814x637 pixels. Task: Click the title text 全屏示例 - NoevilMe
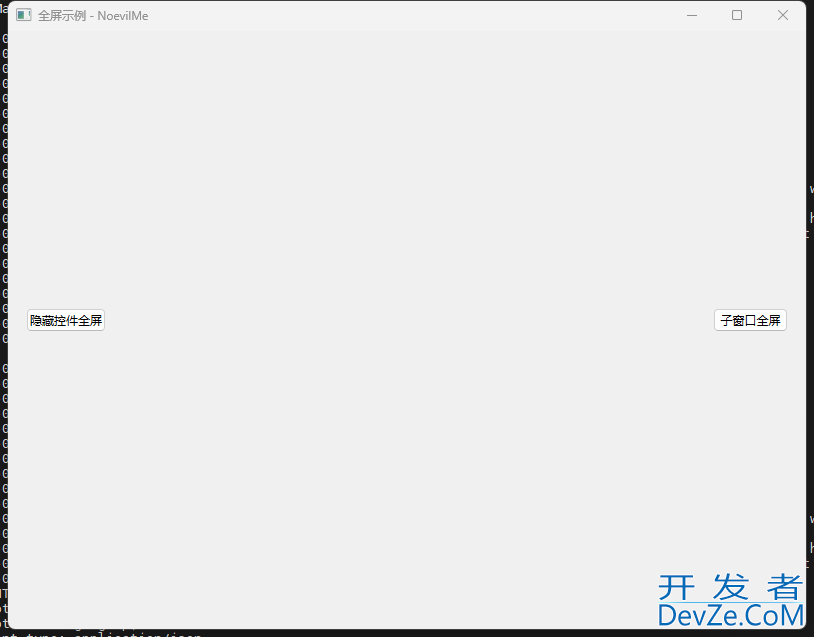pos(93,16)
